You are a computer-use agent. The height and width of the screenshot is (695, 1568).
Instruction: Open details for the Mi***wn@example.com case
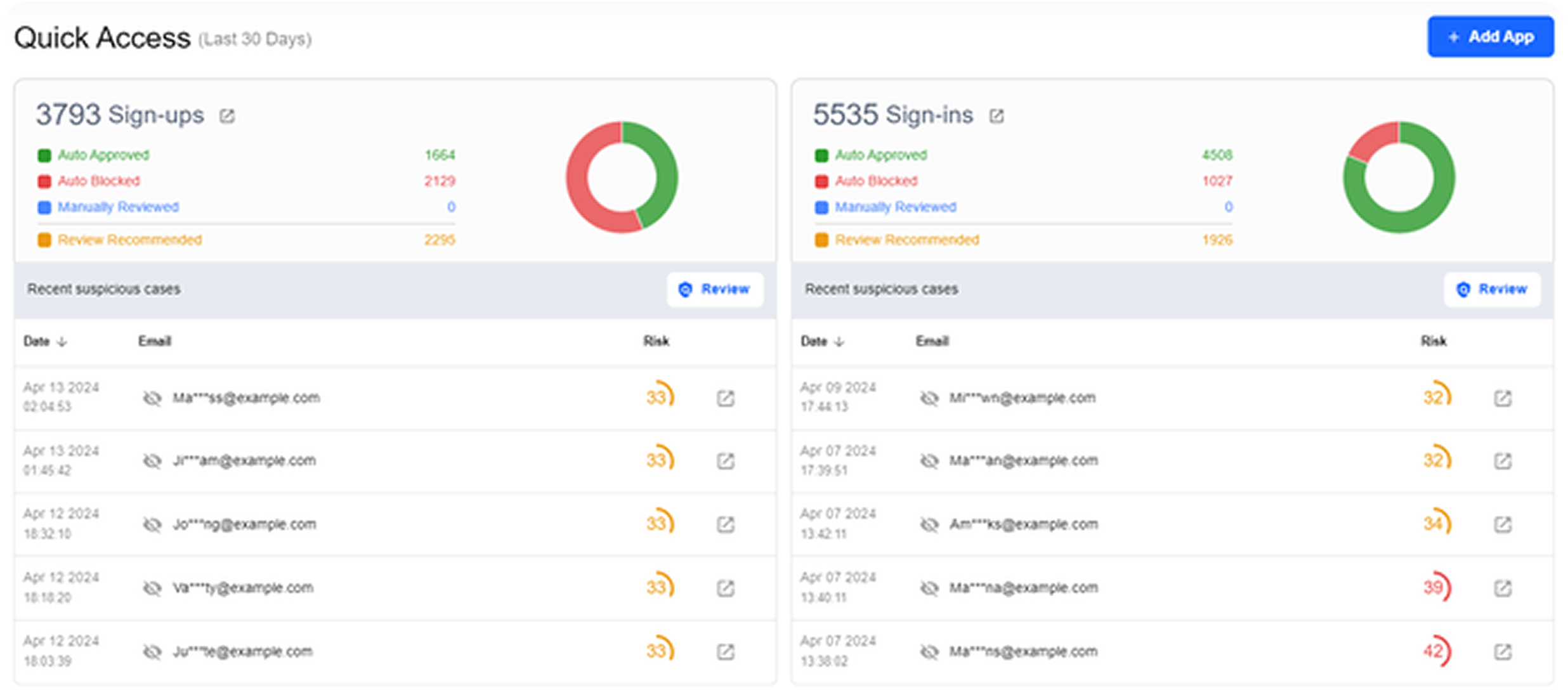[x=1503, y=398]
